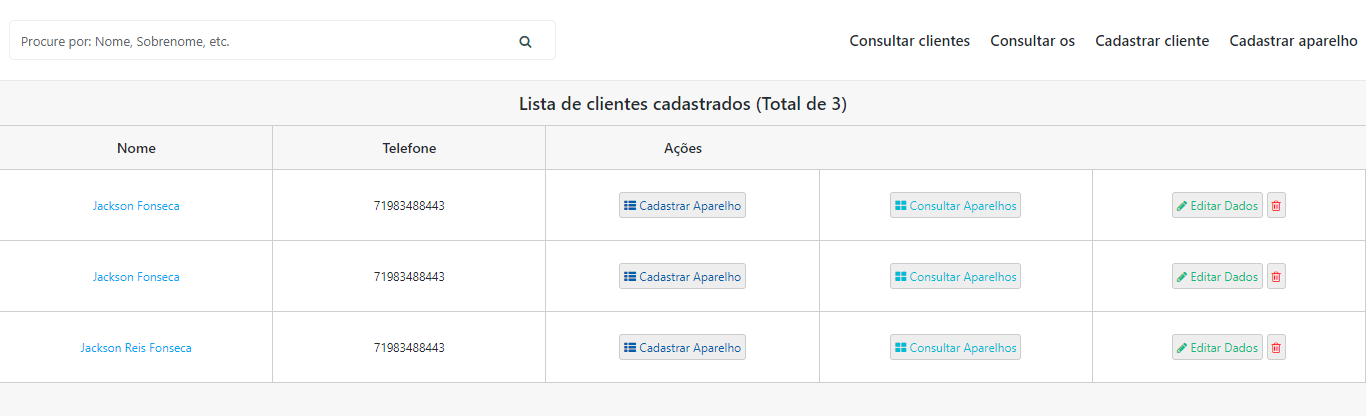Open the Consultar clientes menu item
The height and width of the screenshot is (416, 1366).
click(x=909, y=41)
